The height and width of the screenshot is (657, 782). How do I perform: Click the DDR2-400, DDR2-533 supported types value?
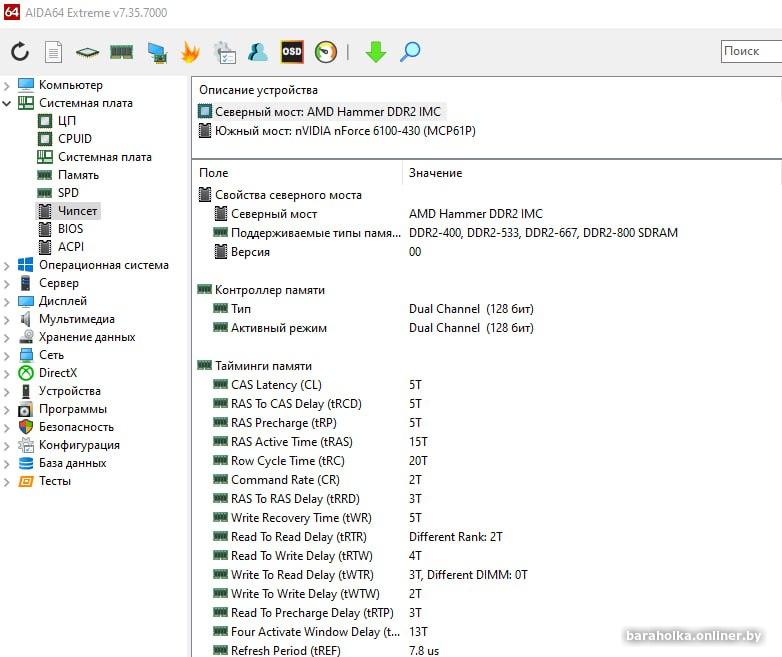coord(543,232)
